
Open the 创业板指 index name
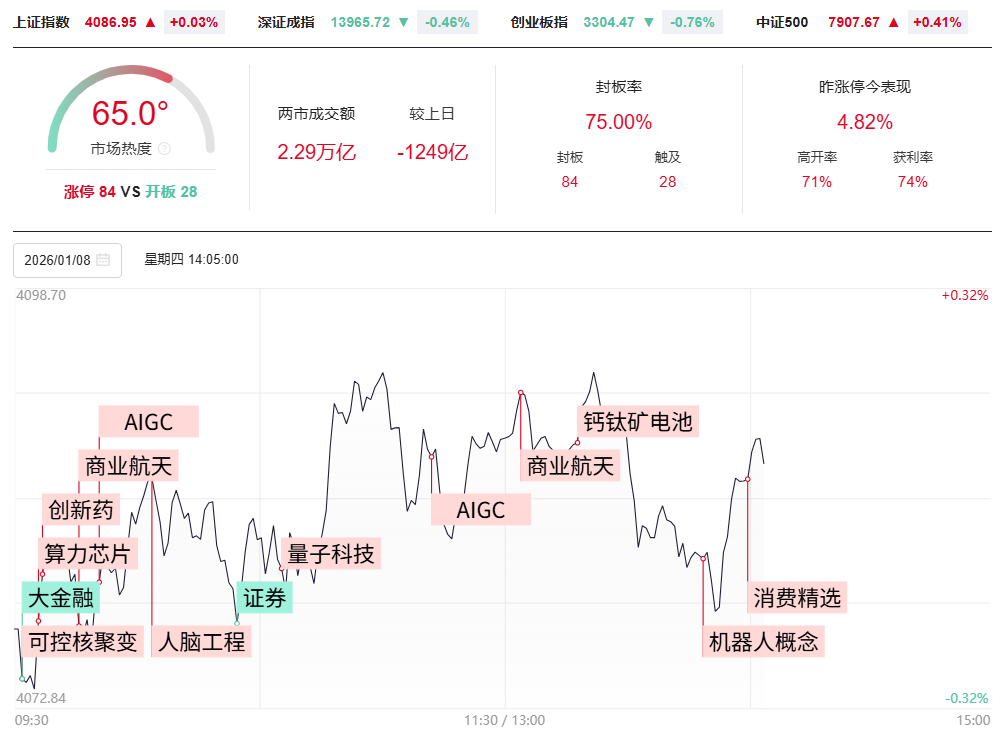point(539,22)
